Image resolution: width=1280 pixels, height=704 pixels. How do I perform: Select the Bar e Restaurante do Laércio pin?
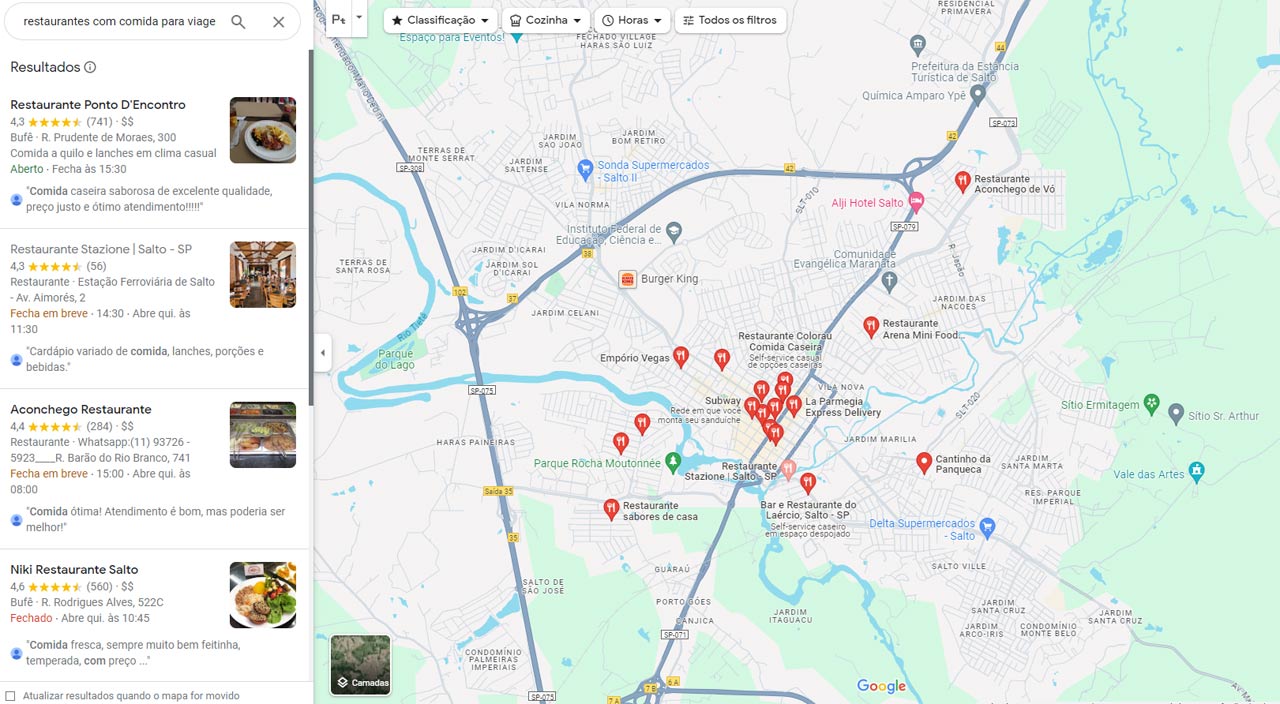pyautogui.click(x=808, y=484)
